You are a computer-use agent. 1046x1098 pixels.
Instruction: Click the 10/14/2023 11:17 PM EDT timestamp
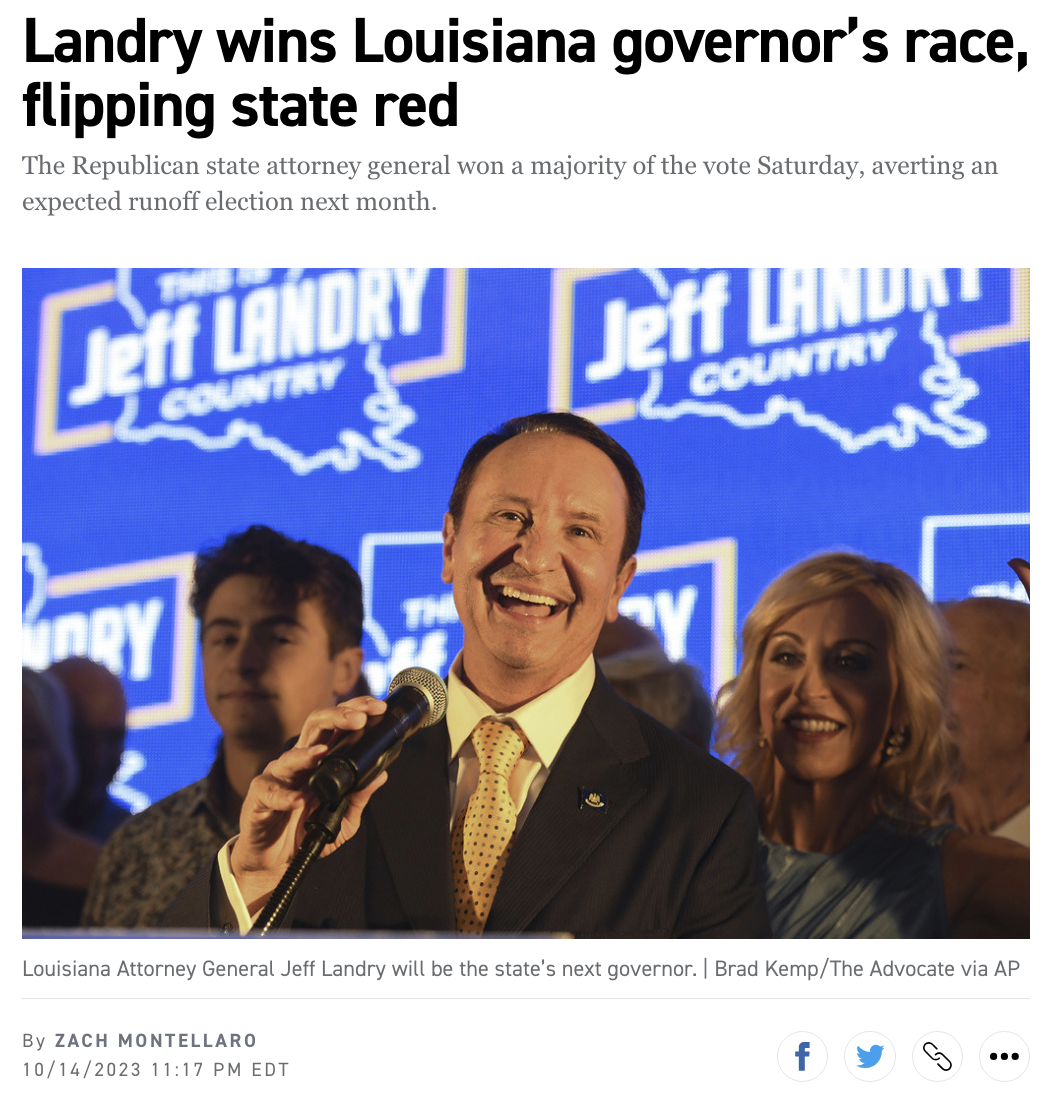coord(155,1070)
